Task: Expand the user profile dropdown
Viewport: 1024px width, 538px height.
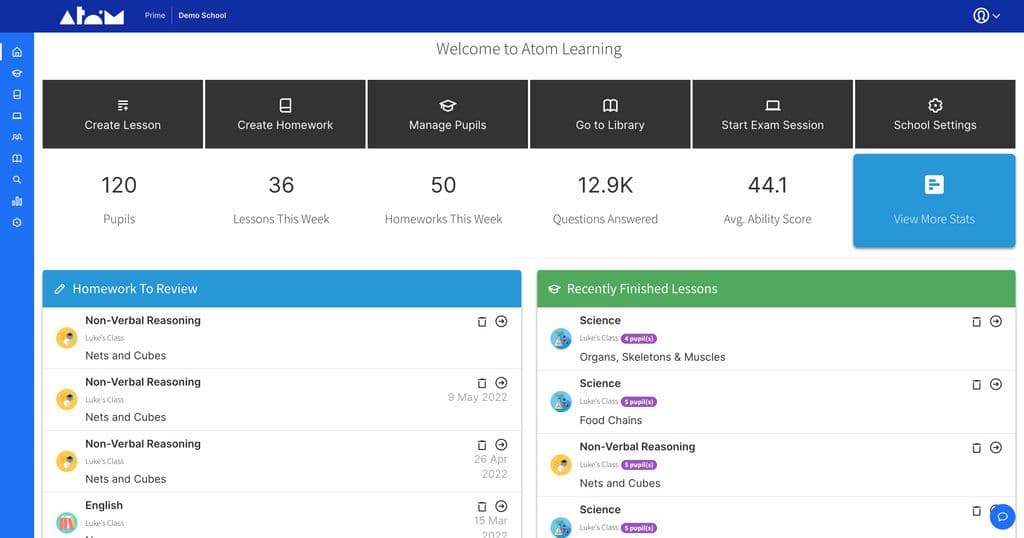Action: coord(986,16)
